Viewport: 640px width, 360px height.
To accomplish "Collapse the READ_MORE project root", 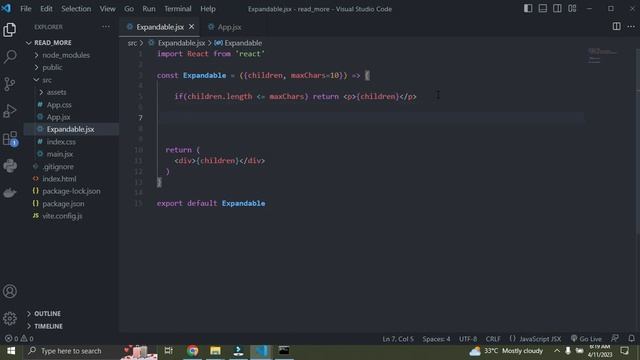I will [53, 43].
